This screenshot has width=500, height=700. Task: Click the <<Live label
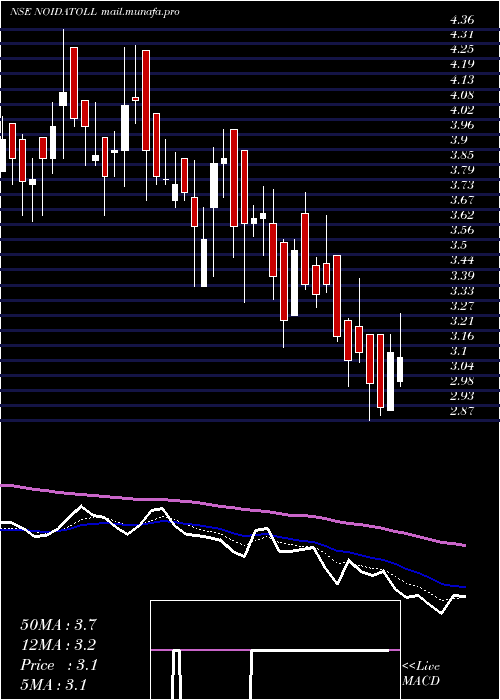421,667
